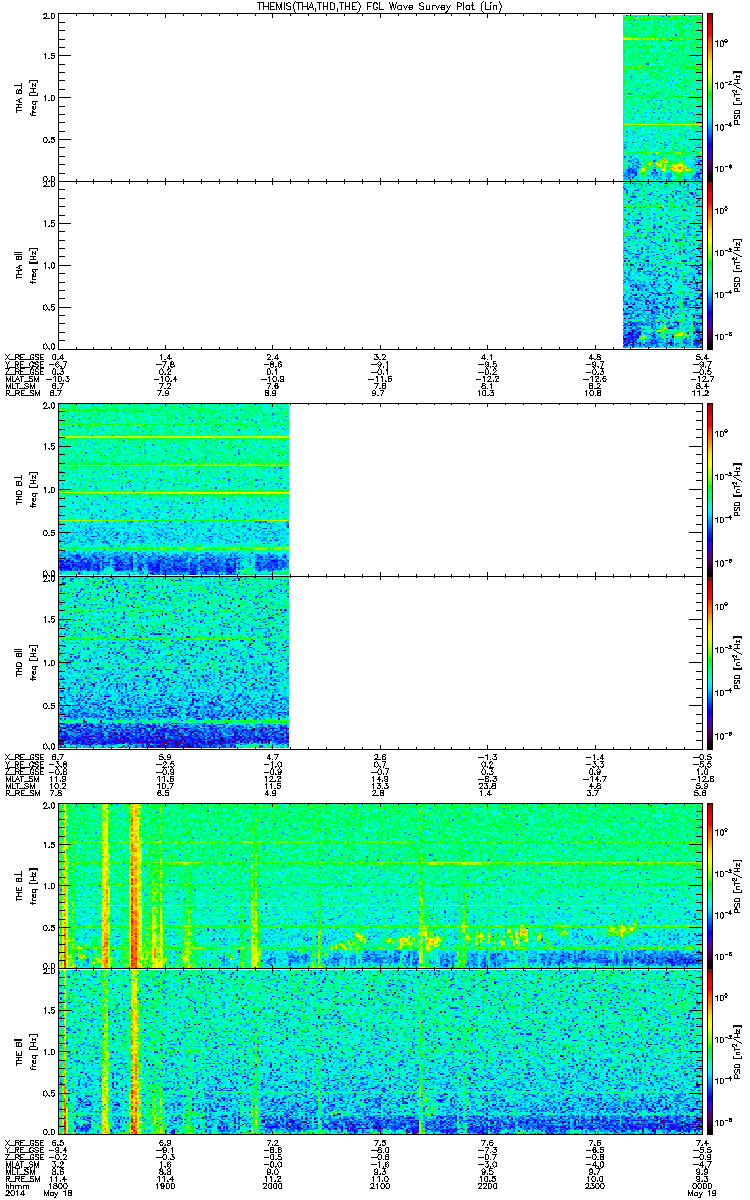Click the bright red broadband burst in THE B⊥
The width and height of the screenshot is (750, 1200).
pyautogui.click(x=136, y=884)
